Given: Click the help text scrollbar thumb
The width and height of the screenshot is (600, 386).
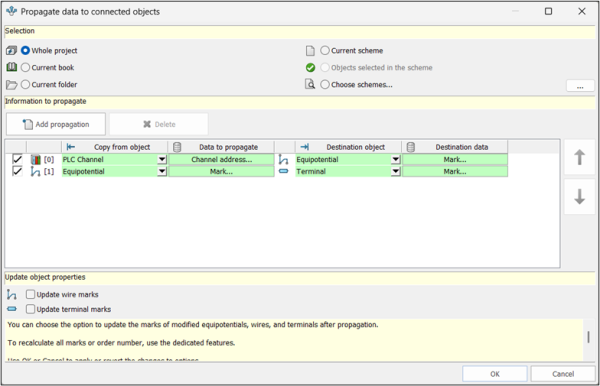Looking at the screenshot, I should [588, 337].
